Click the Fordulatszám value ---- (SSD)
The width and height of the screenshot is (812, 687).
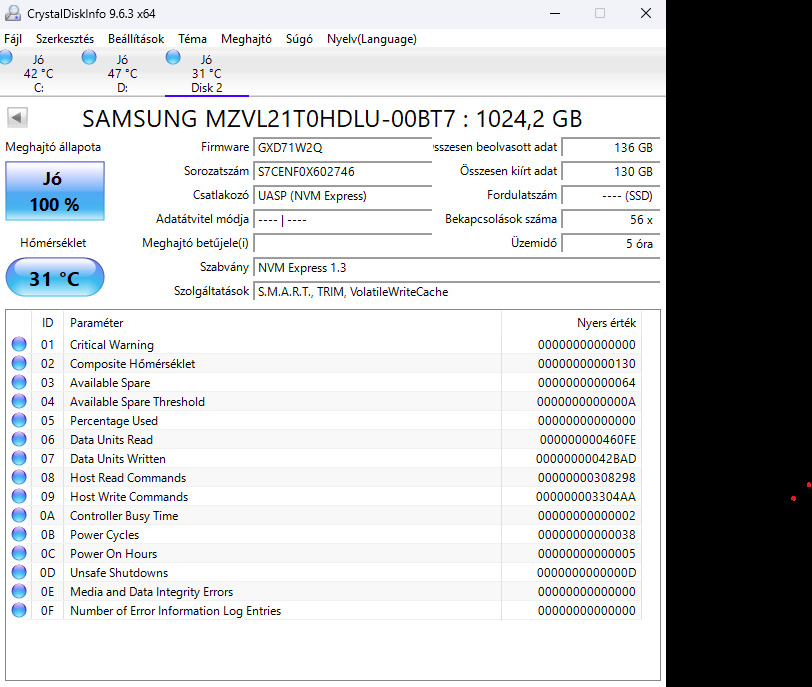[611, 196]
